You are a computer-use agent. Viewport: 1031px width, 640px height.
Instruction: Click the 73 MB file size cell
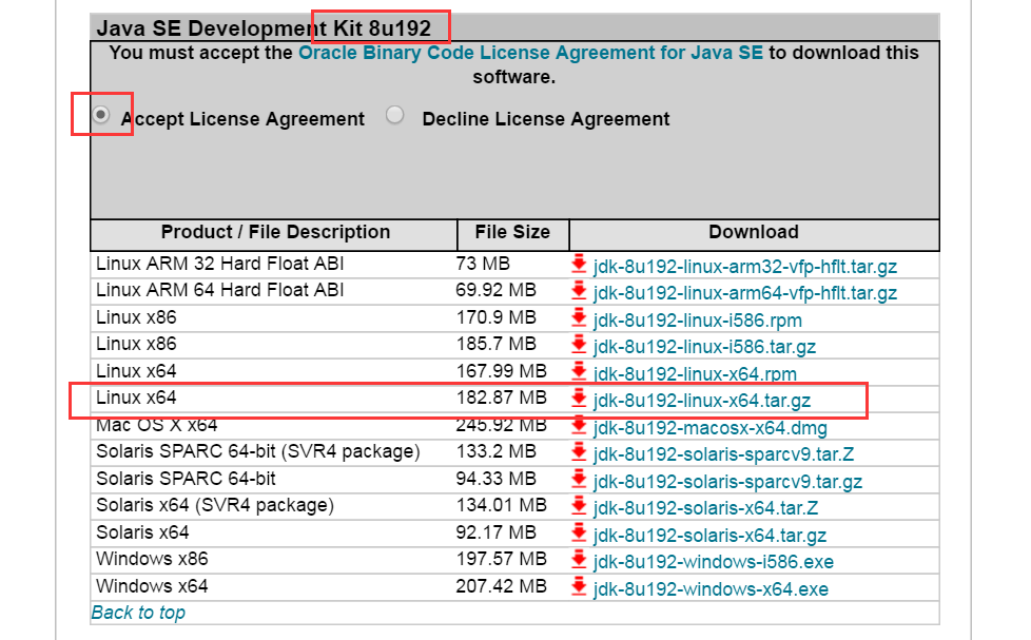click(483, 264)
